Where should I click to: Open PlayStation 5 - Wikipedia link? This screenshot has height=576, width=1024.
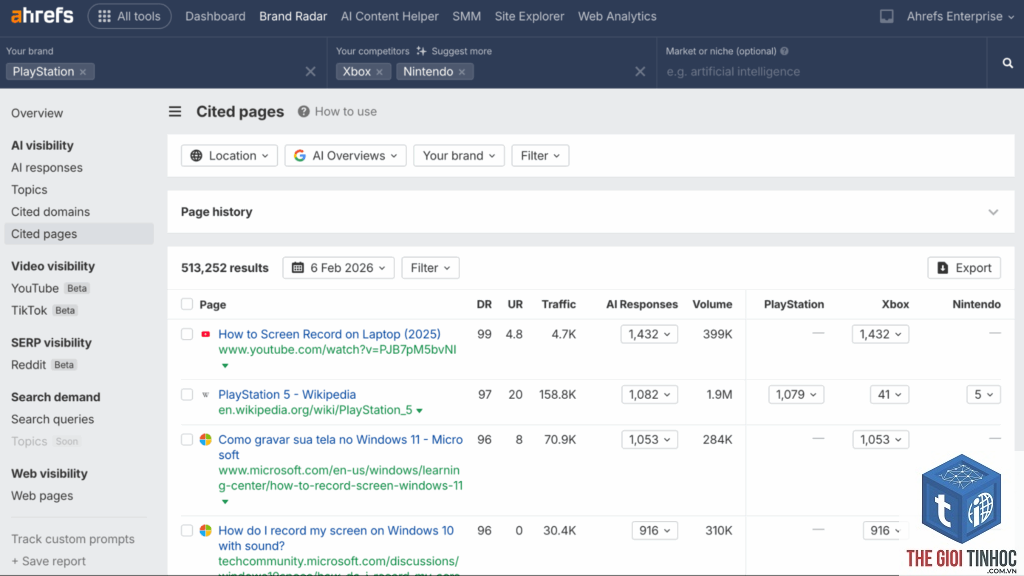tap(287, 394)
